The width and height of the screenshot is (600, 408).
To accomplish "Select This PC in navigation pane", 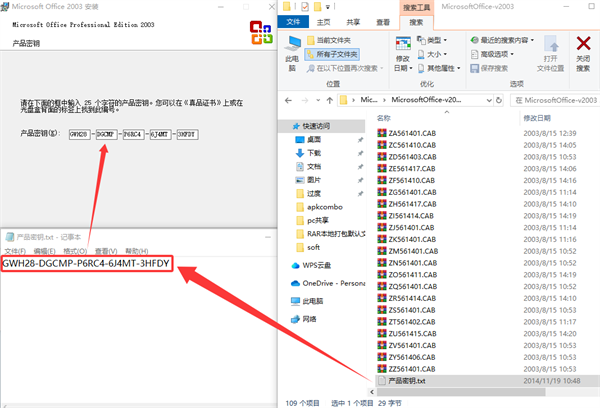I will tap(312, 301).
